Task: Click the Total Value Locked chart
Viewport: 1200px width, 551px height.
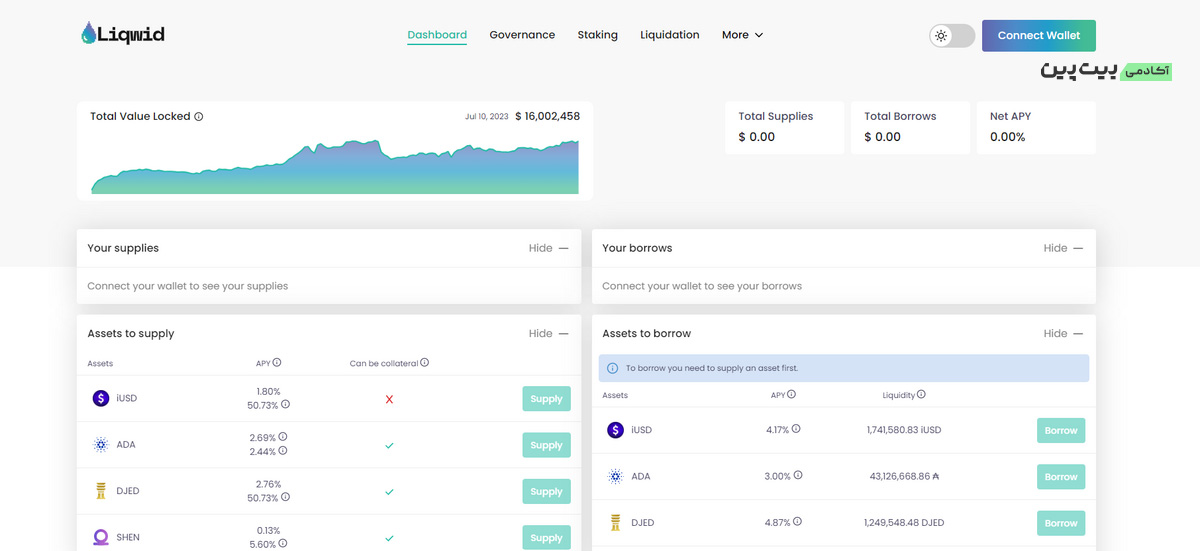Action: [335, 166]
